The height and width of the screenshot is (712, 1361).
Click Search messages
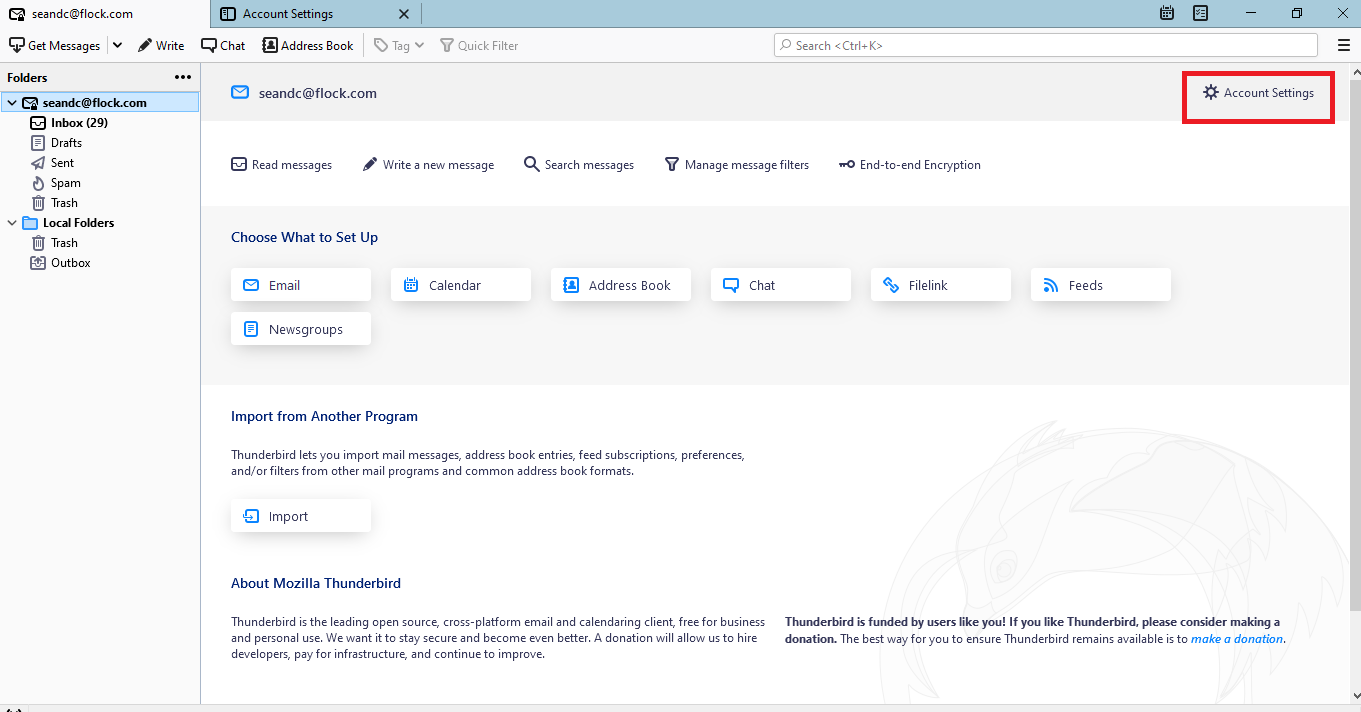pos(579,165)
